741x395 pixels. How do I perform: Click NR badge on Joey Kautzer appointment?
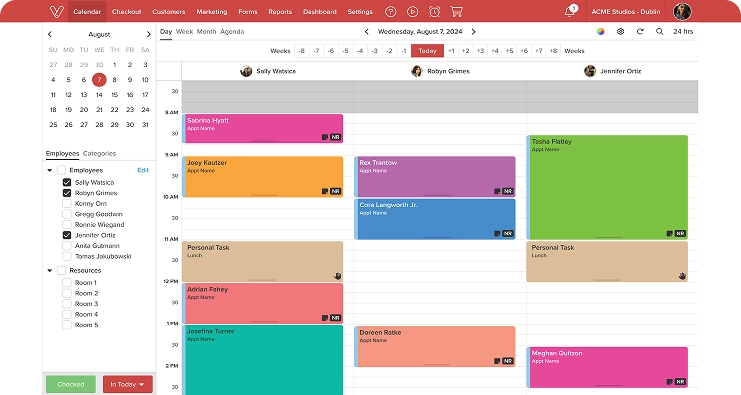tap(336, 191)
